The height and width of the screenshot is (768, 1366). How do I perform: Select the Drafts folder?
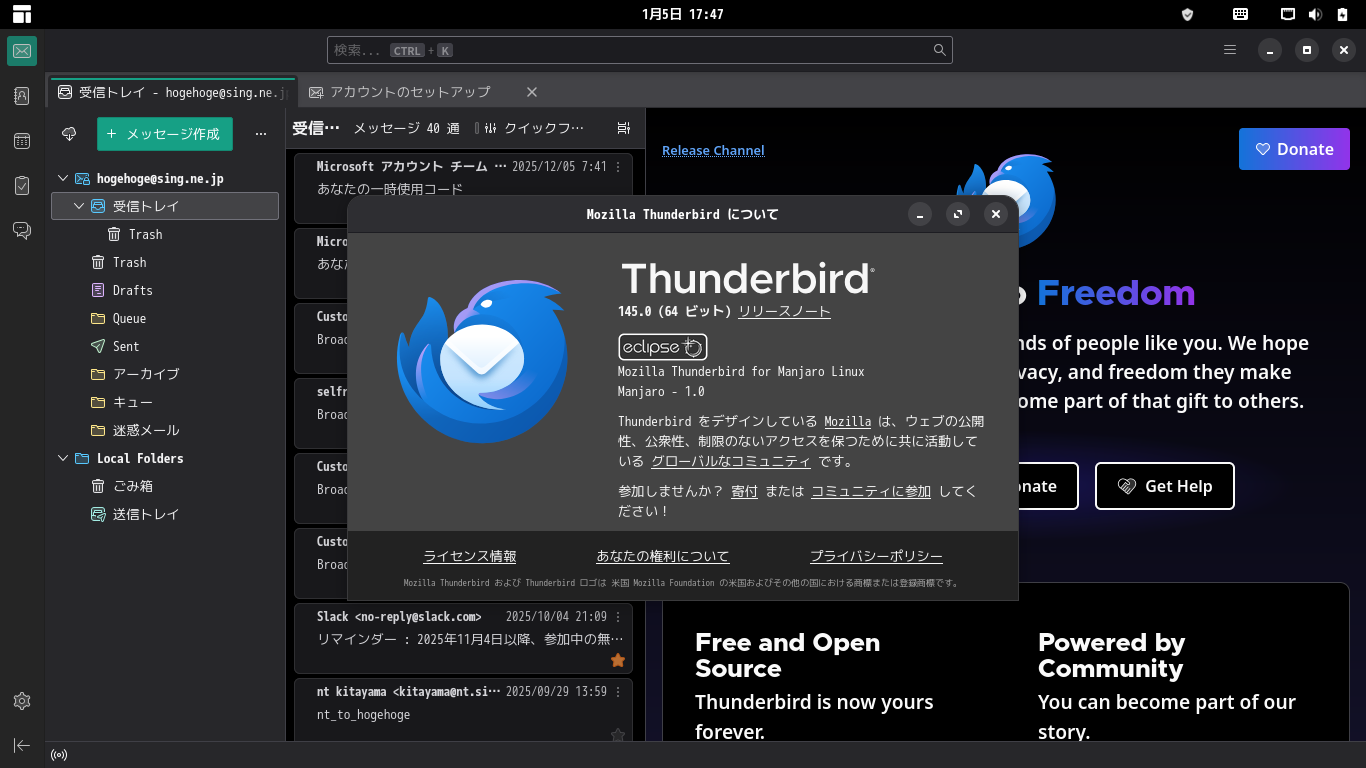tap(165, 290)
